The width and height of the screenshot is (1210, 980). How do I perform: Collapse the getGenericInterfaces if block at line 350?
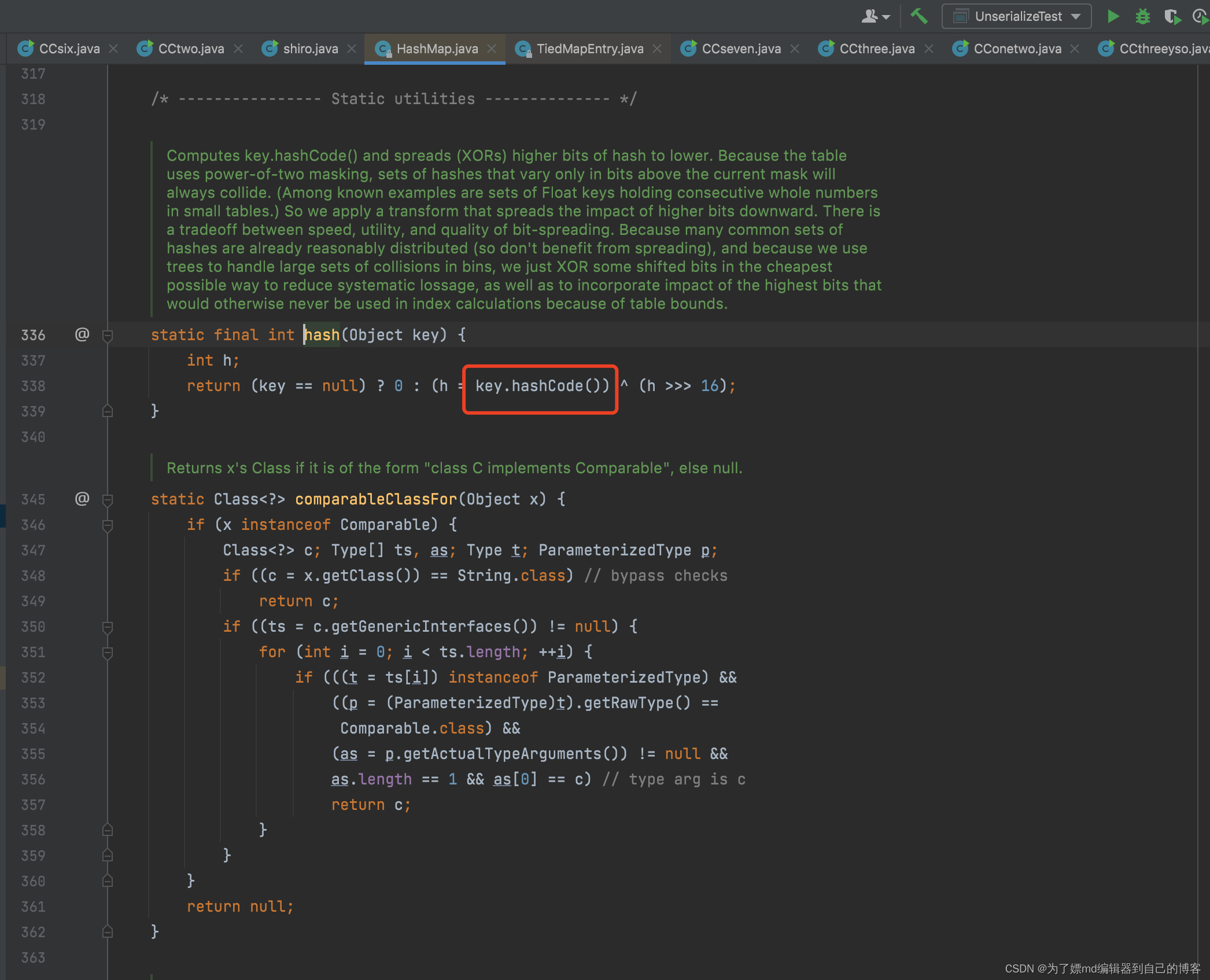click(x=108, y=627)
